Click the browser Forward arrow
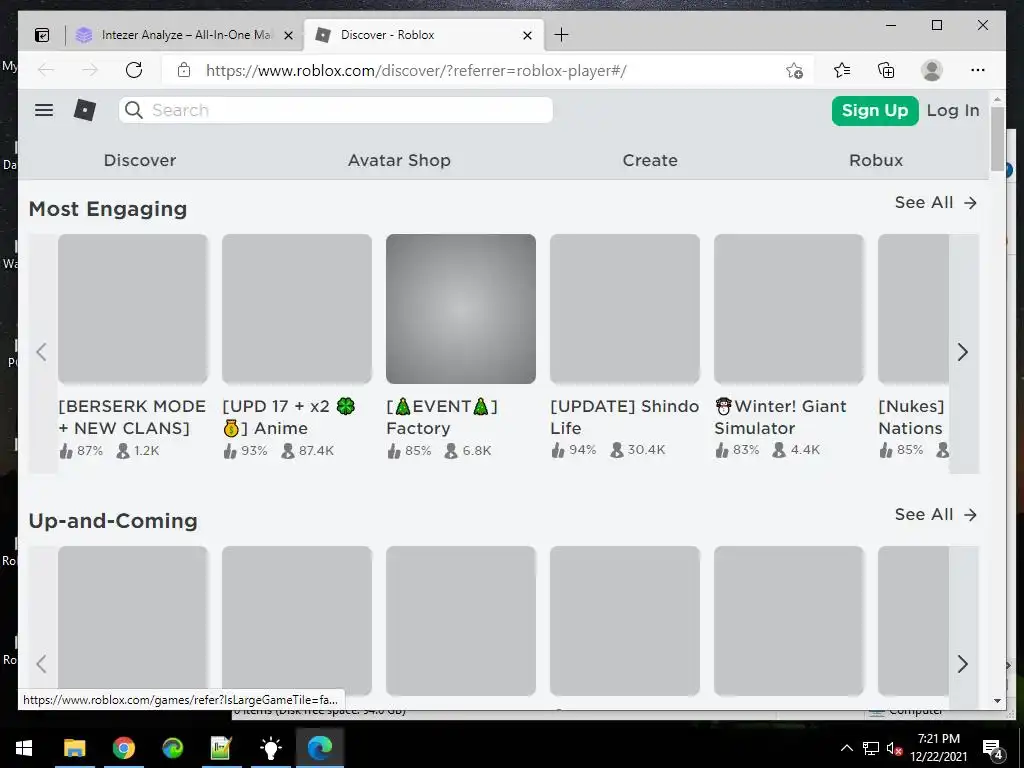Image resolution: width=1024 pixels, height=768 pixels. 90,70
